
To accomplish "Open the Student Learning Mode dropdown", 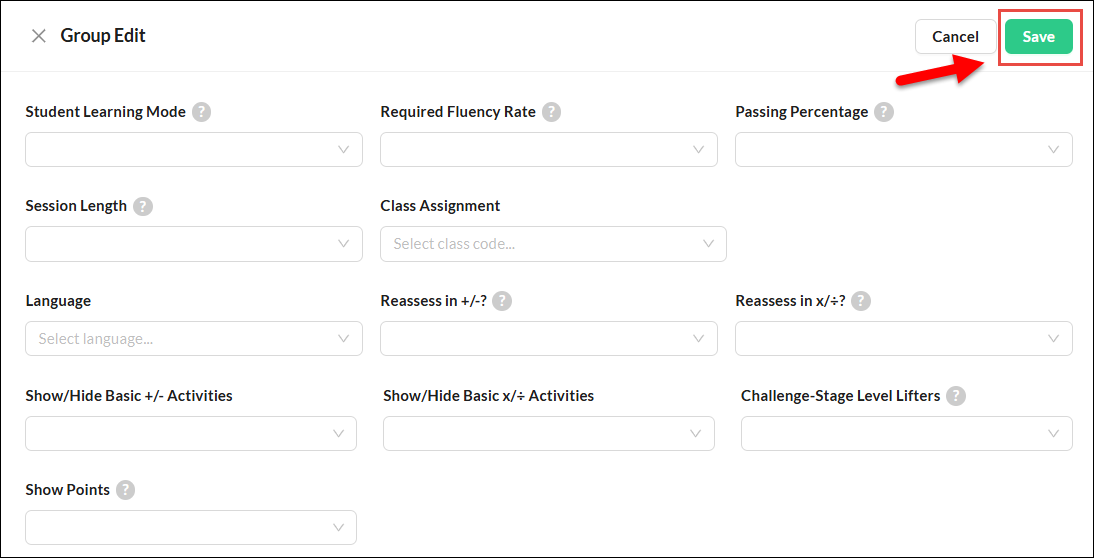I will click(x=194, y=150).
